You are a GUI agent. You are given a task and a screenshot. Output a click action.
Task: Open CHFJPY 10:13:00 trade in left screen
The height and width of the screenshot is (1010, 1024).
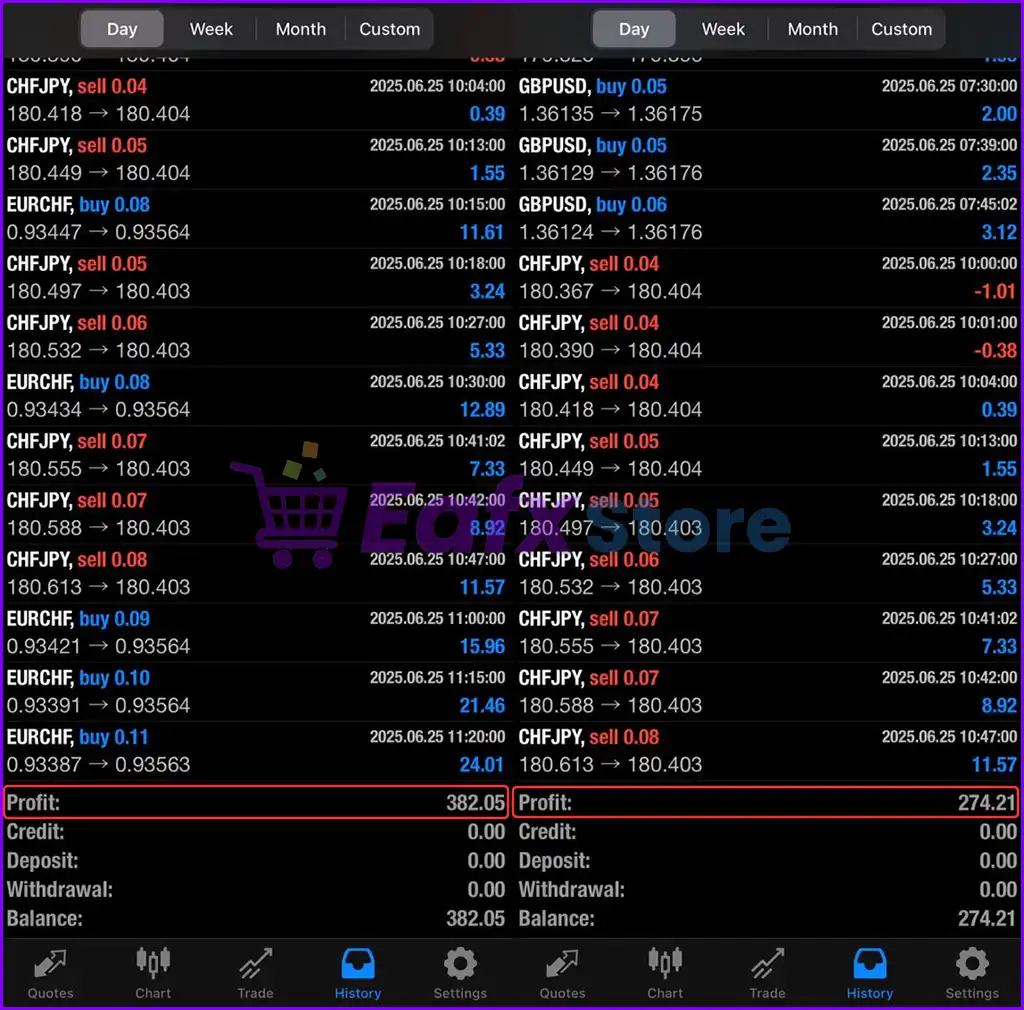pyautogui.click(x=256, y=159)
